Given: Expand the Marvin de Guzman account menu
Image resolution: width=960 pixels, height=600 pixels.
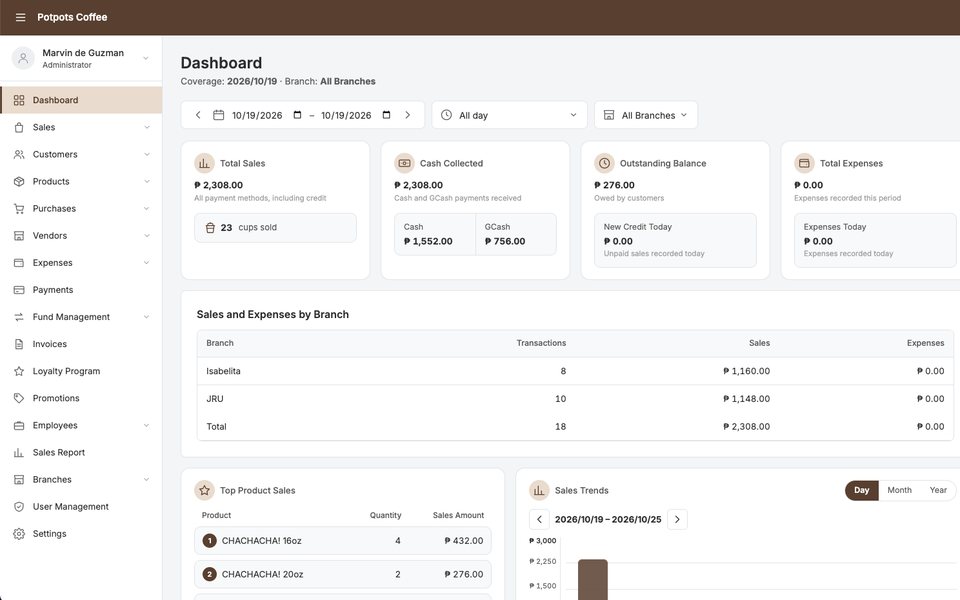Looking at the screenshot, I should click(146, 58).
